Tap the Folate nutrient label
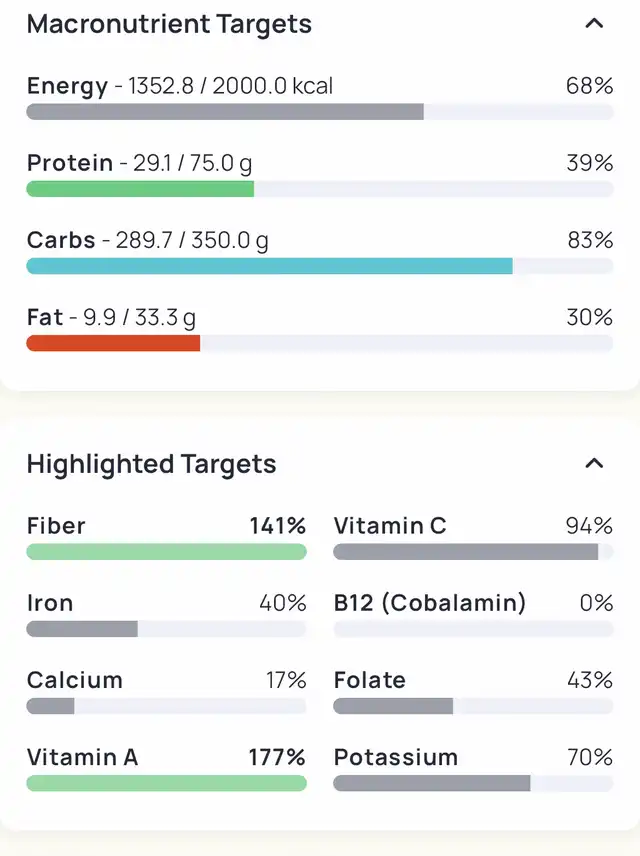 [x=370, y=680]
